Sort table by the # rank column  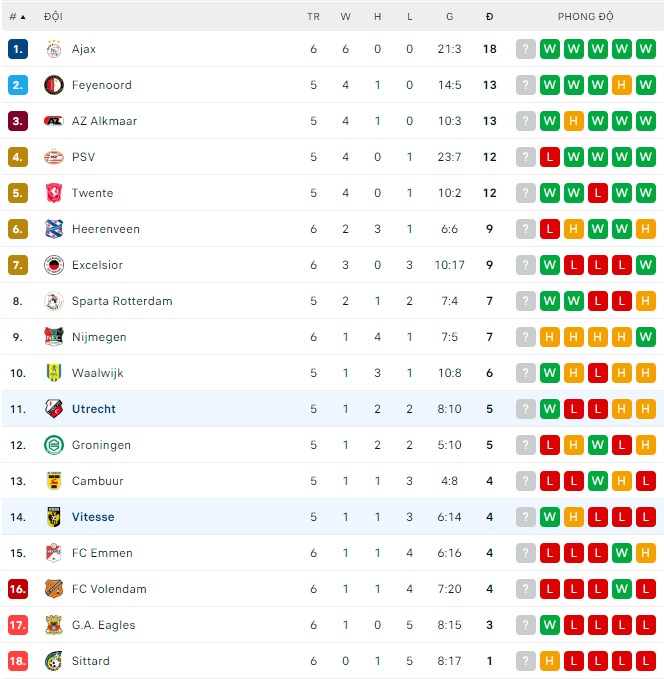[17, 17]
